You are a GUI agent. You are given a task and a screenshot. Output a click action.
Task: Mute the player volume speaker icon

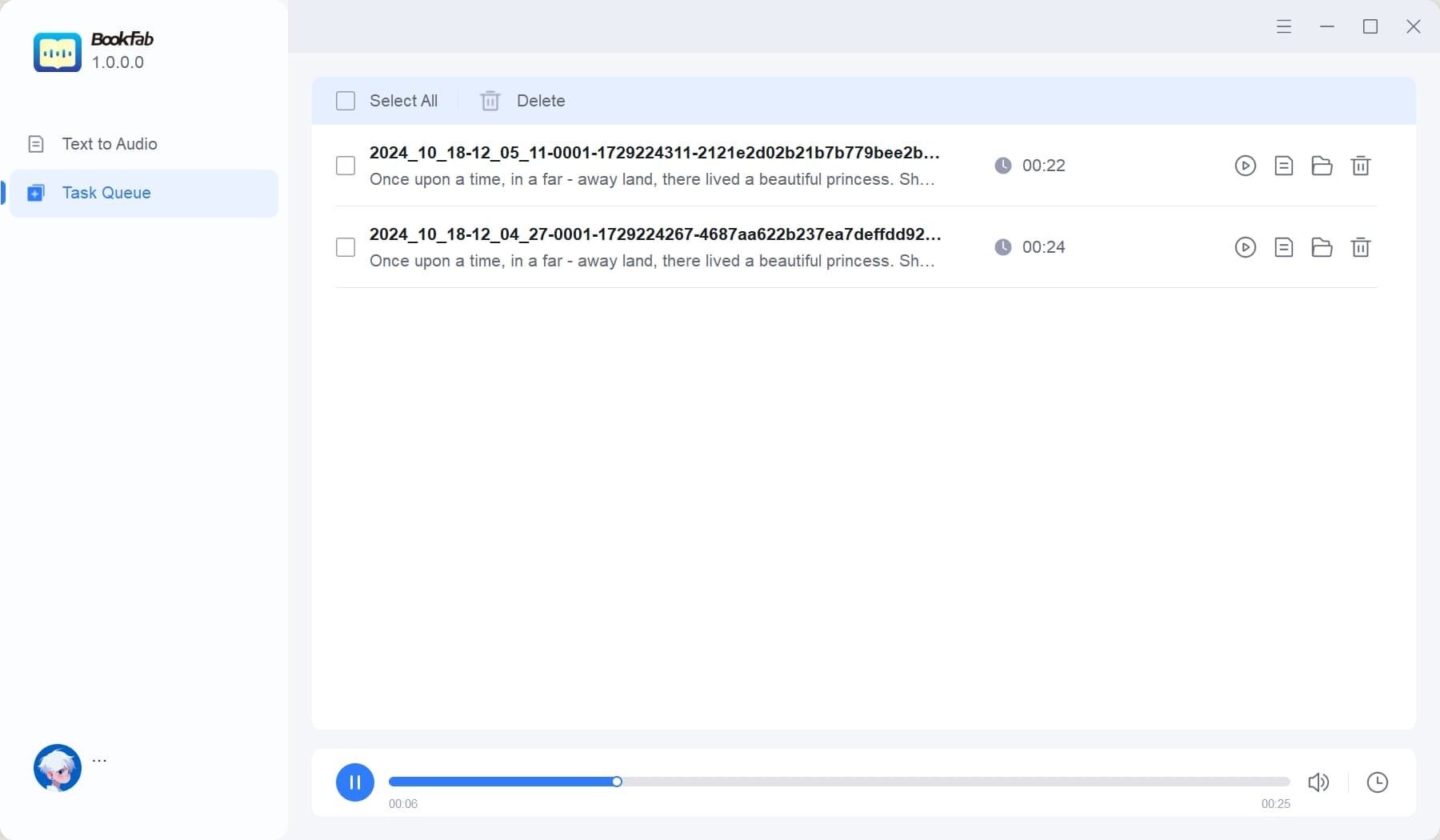1318,782
